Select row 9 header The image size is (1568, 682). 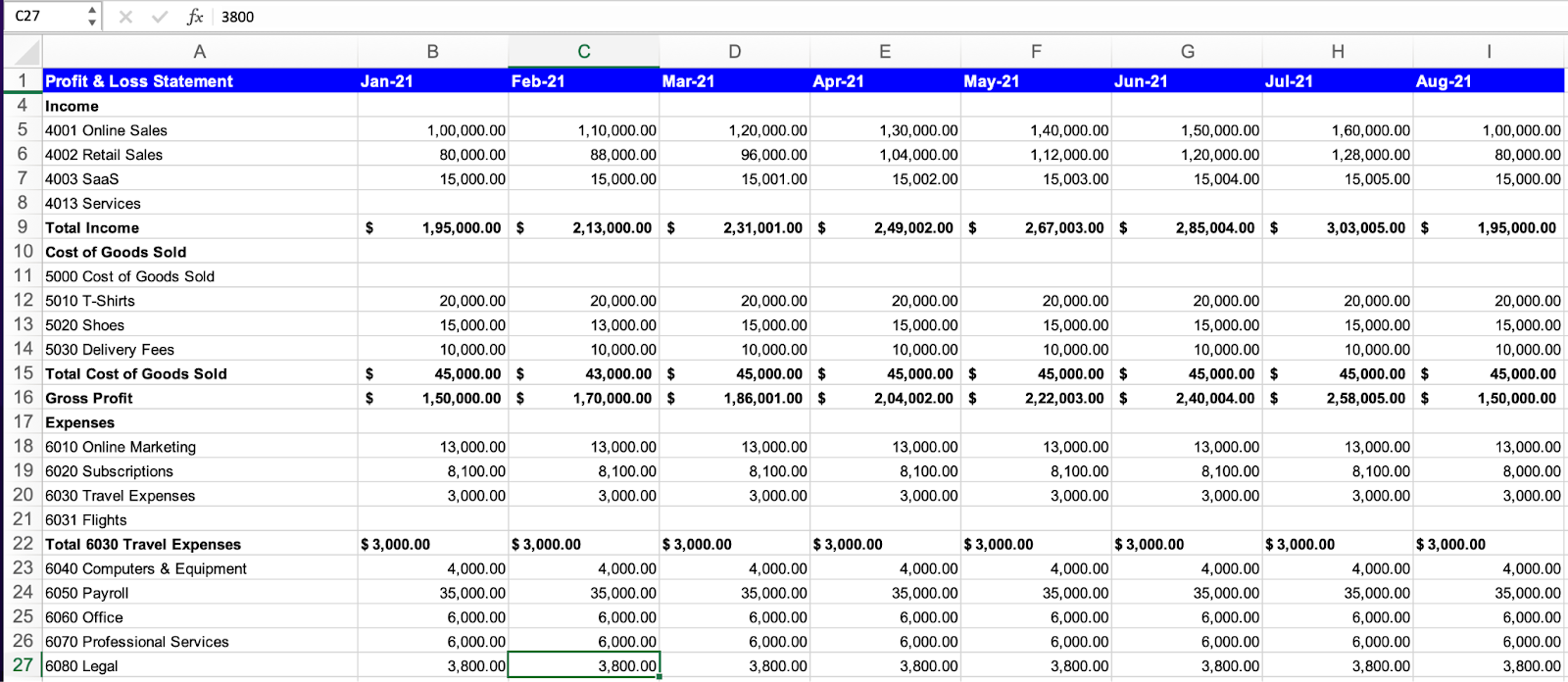(23, 227)
